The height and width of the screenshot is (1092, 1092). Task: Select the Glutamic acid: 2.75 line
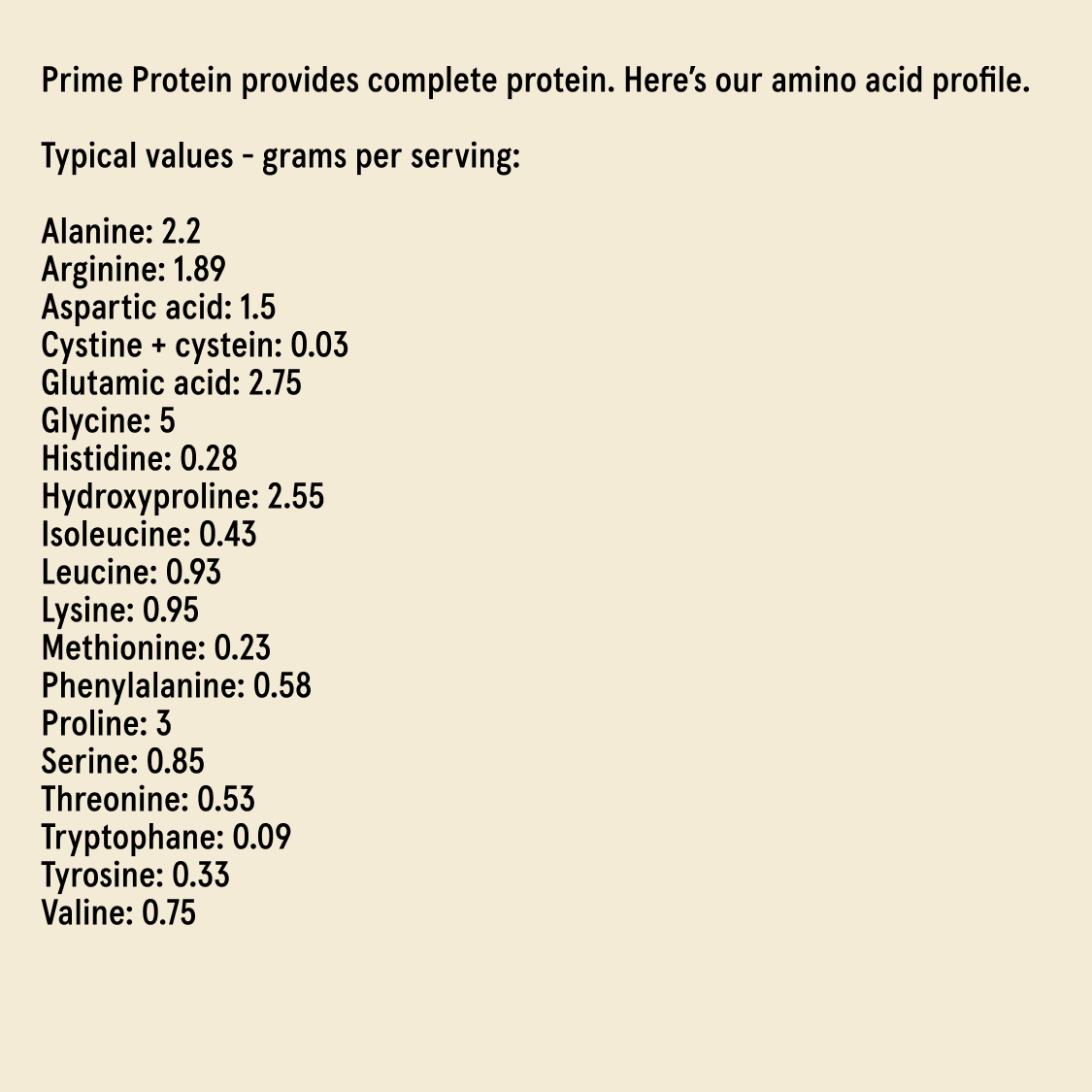[x=171, y=383]
